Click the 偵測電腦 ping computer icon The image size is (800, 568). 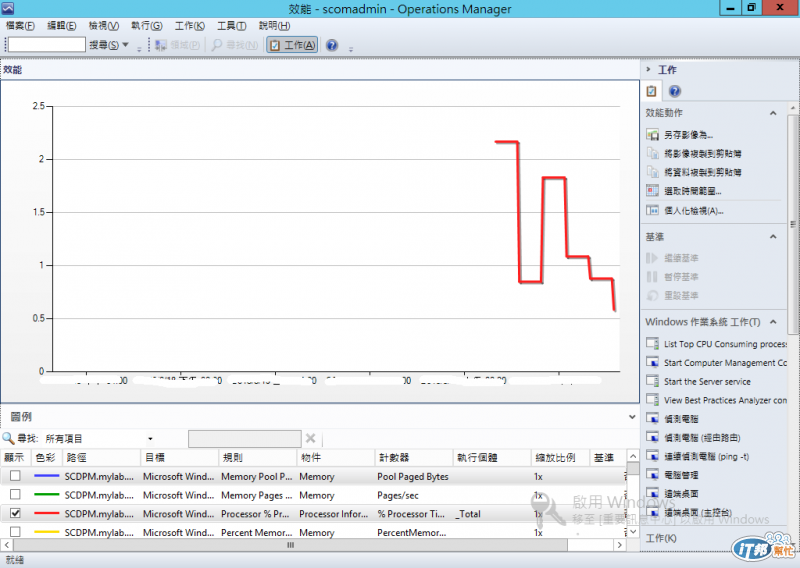pos(652,418)
